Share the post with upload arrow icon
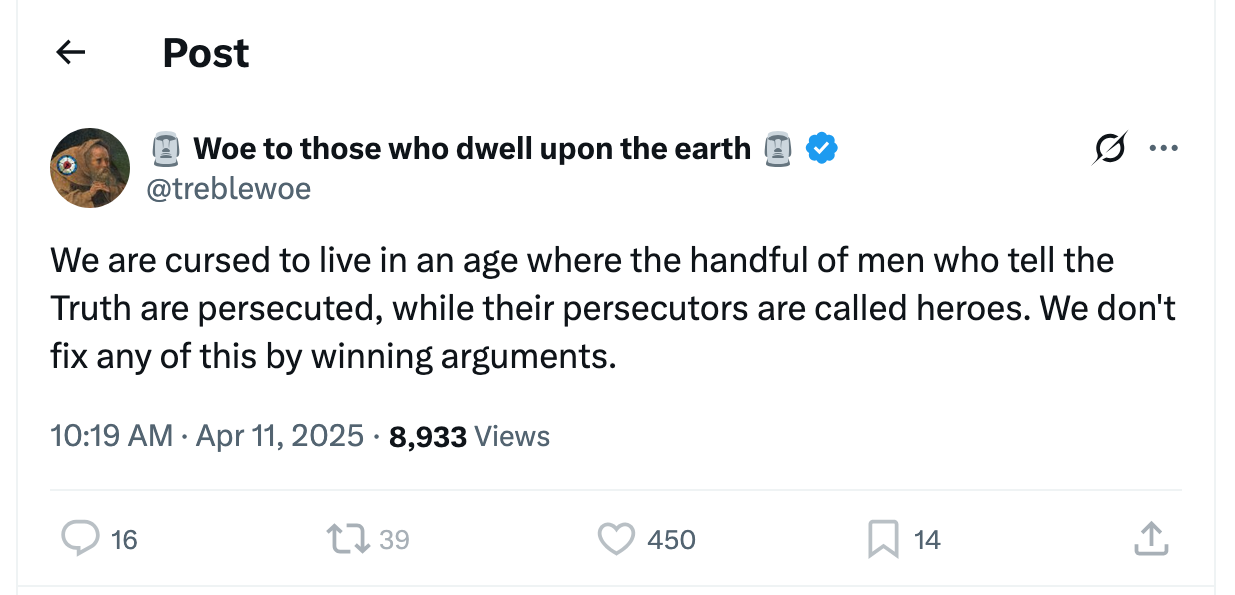Screen dimensions: 1235x595 pyautogui.click(x=1150, y=540)
